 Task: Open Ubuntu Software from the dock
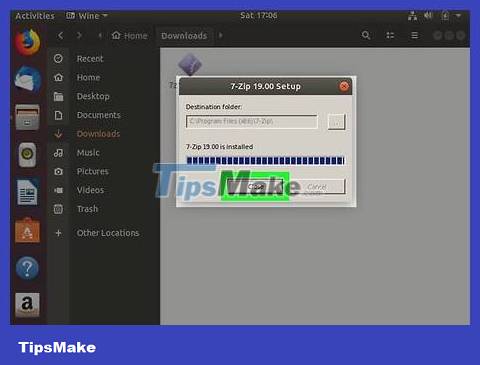[27, 231]
